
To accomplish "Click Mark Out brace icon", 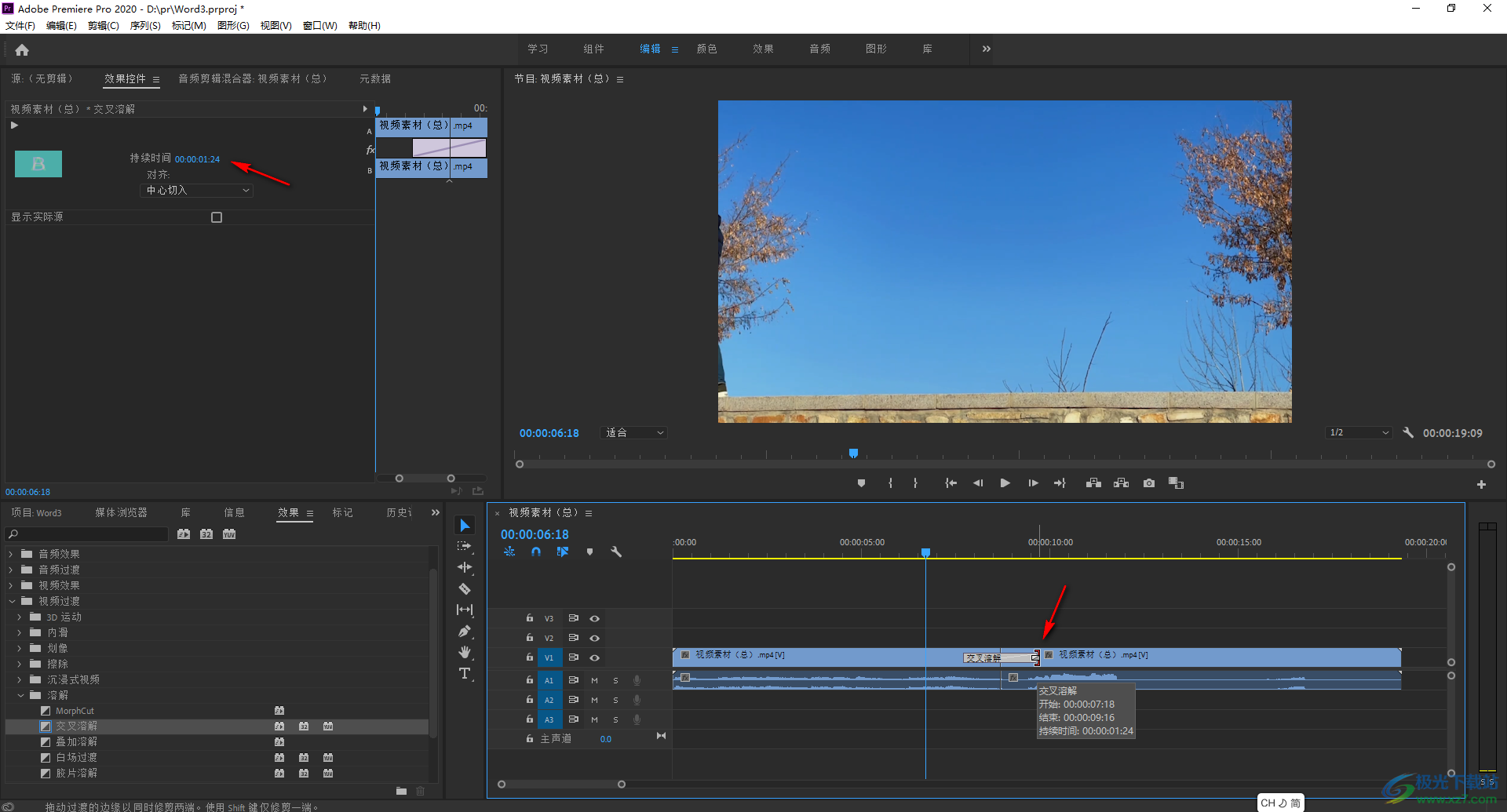I will [x=915, y=483].
